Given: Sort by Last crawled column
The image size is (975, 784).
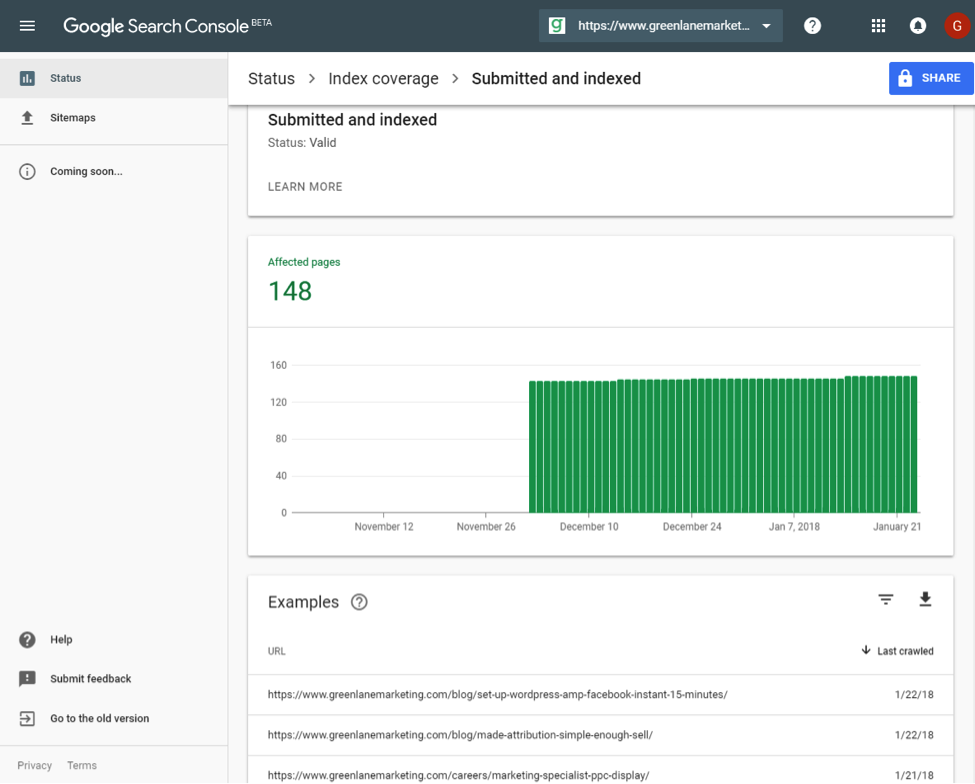Looking at the screenshot, I should pyautogui.click(x=897, y=651).
